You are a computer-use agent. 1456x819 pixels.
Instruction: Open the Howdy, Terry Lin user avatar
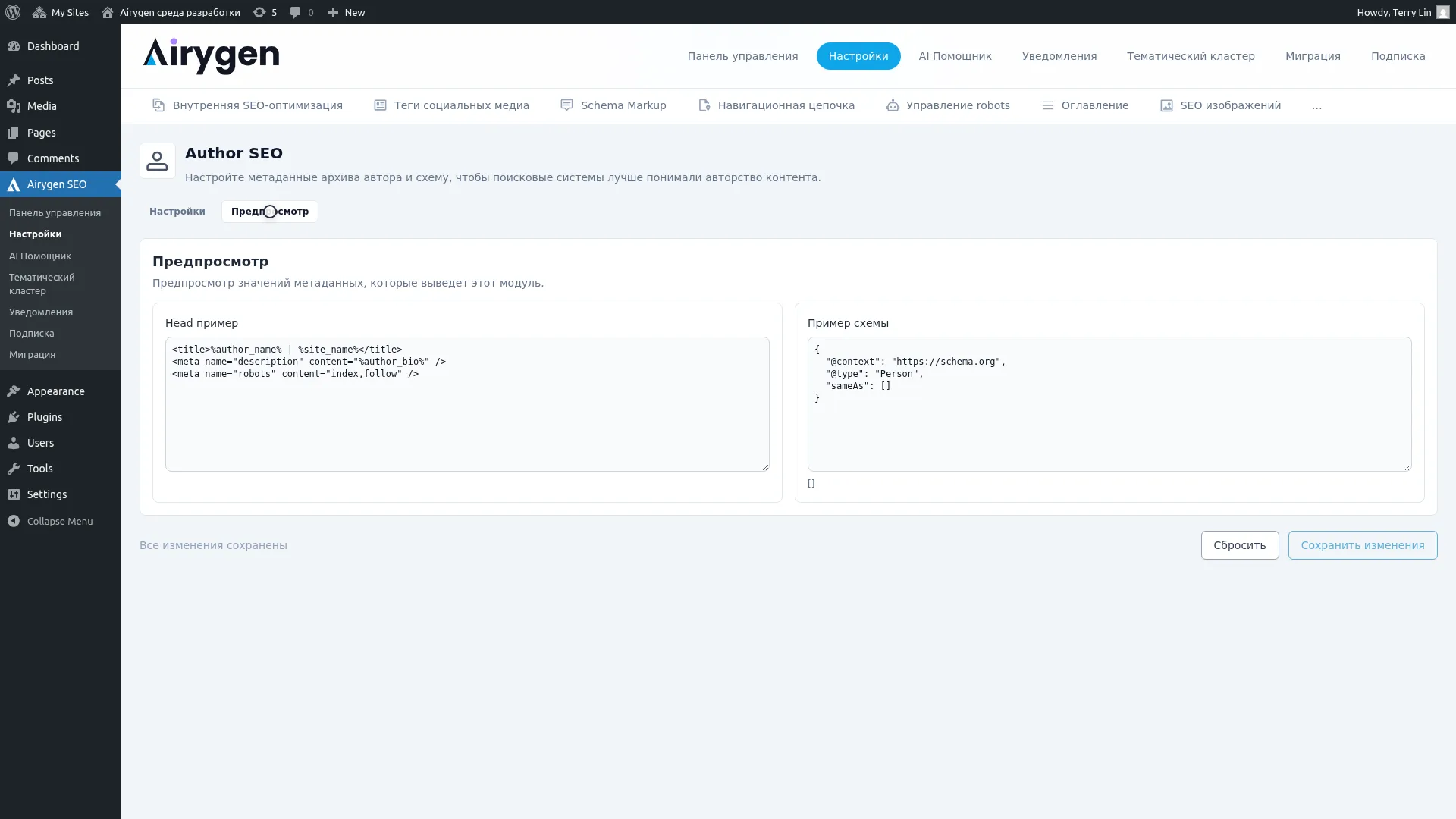coord(1442,12)
